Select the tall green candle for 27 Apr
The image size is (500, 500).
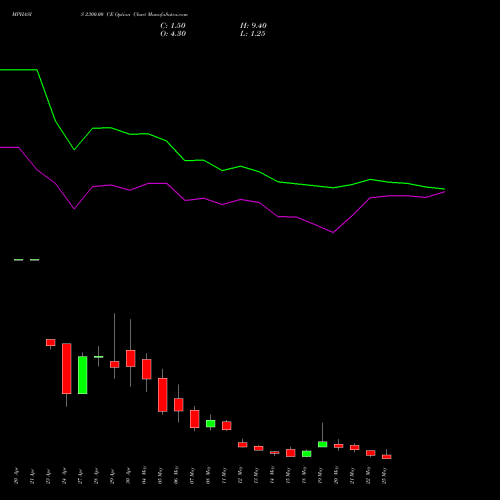(x=83, y=375)
